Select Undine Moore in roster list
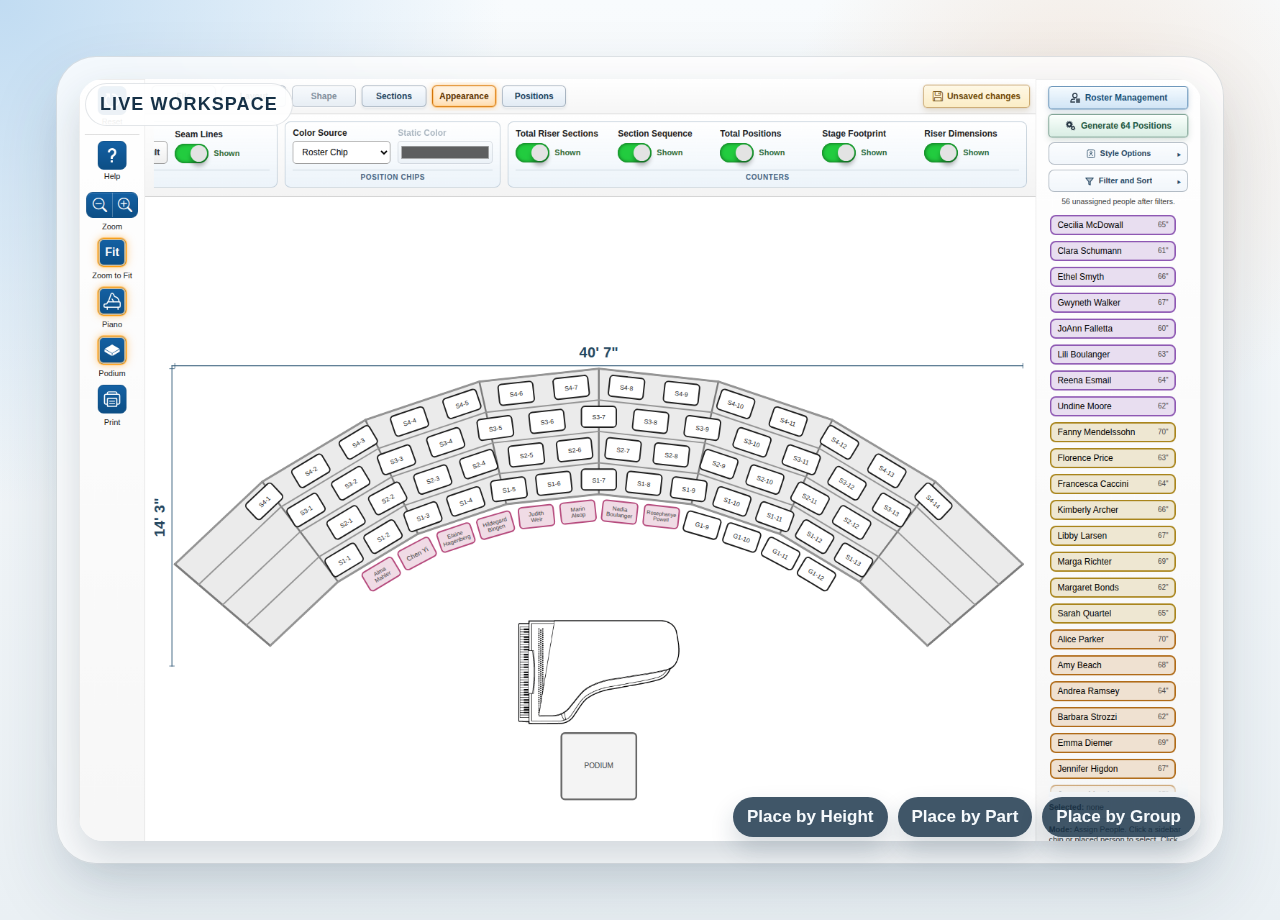The height and width of the screenshot is (920, 1280). [x=1113, y=407]
